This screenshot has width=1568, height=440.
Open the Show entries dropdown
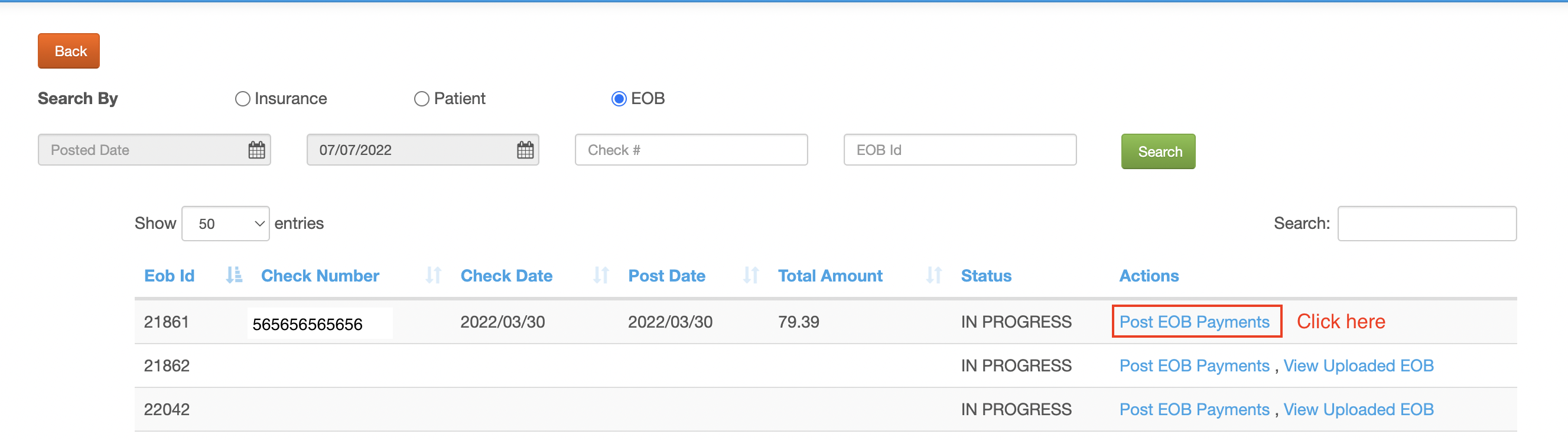click(x=225, y=224)
